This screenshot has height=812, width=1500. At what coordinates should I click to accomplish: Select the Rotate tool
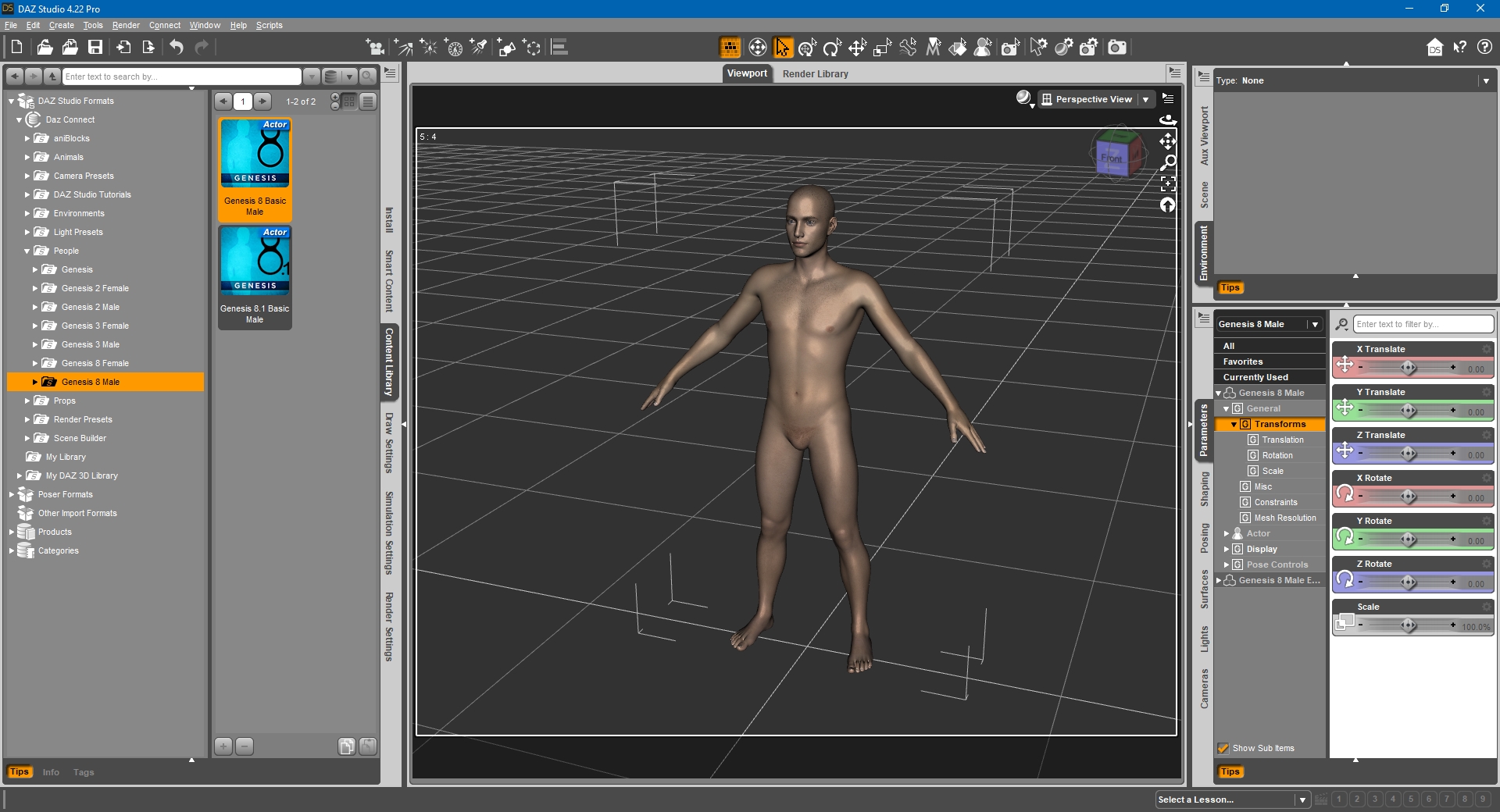[x=832, y=48]
